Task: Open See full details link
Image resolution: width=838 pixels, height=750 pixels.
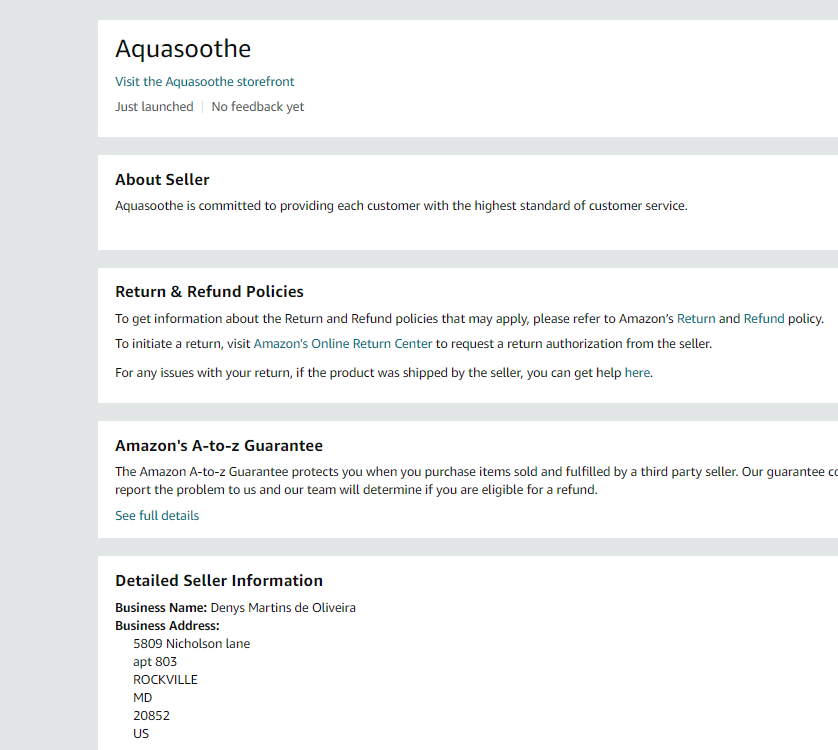Action: tap(157, 516)
